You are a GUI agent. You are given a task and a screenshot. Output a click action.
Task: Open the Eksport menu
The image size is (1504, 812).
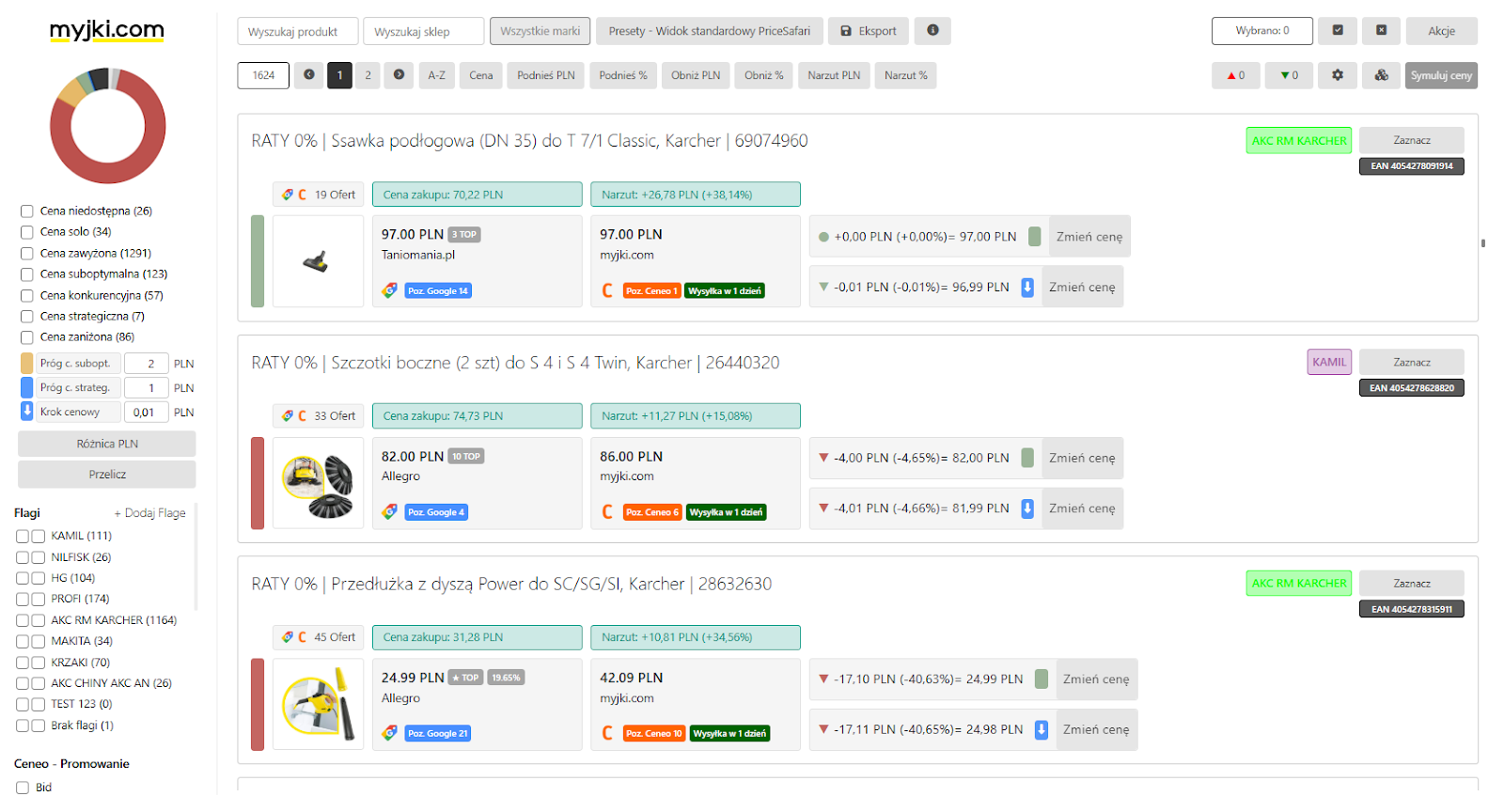pyautogui.click(x=869, y=31)
